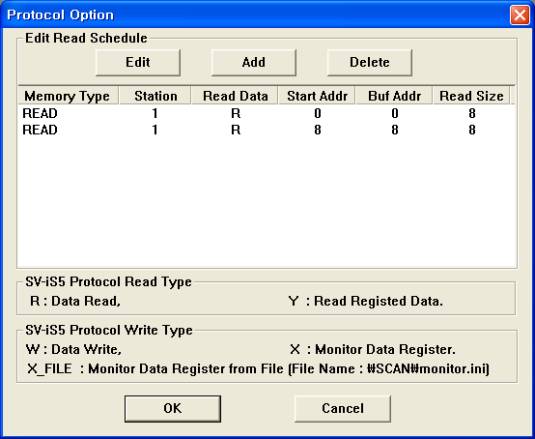
Task: Close the Protocol Option dialog
Action: (520, 15)
